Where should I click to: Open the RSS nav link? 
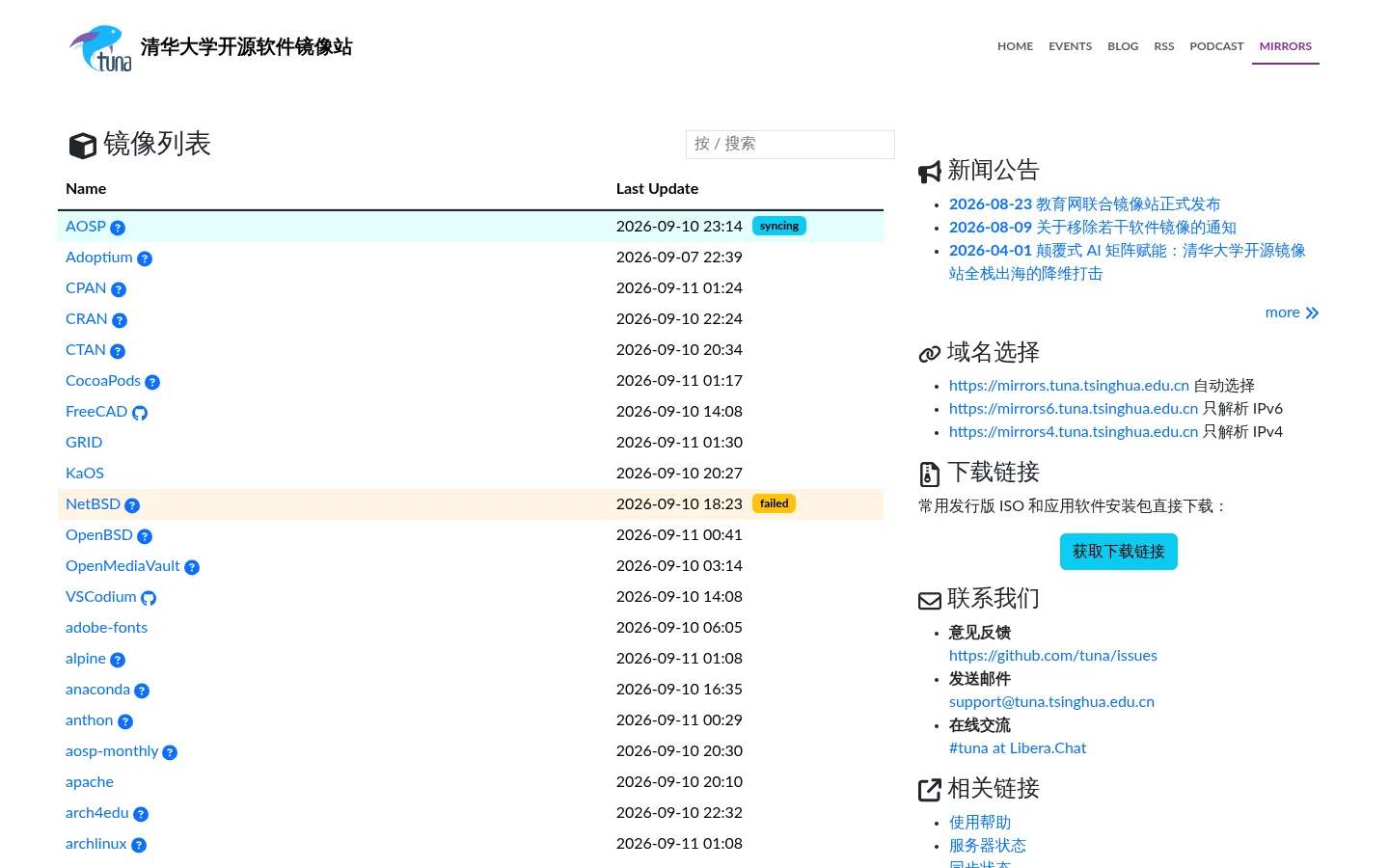1164,46
